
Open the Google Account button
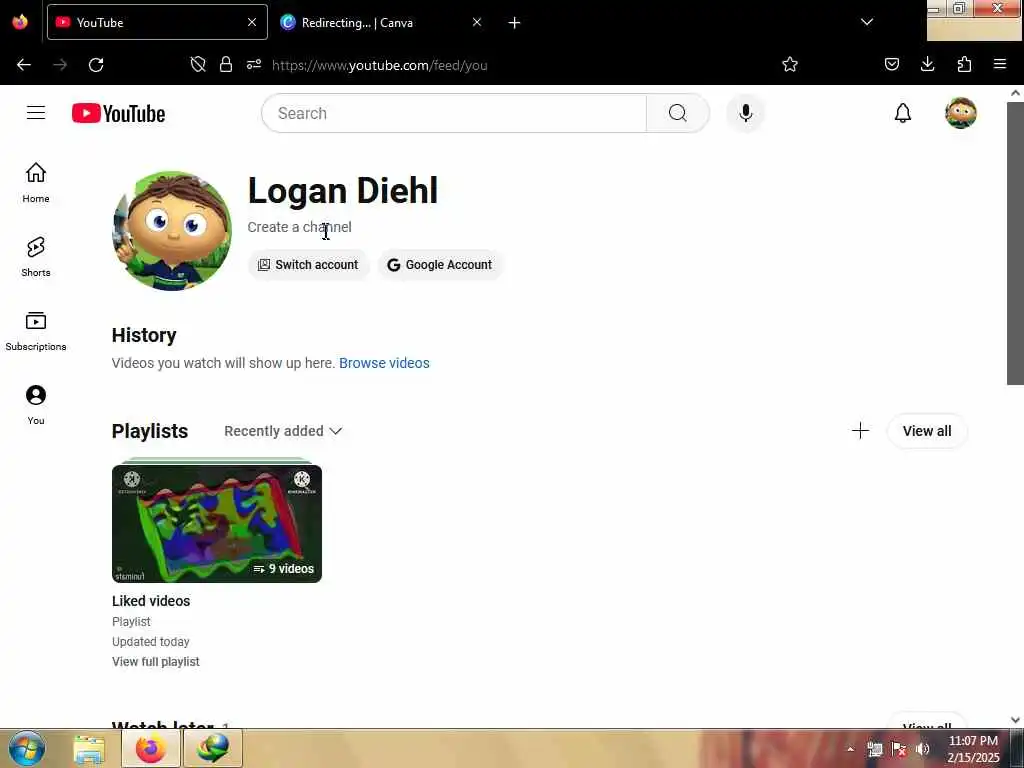[x=440, y=264]
